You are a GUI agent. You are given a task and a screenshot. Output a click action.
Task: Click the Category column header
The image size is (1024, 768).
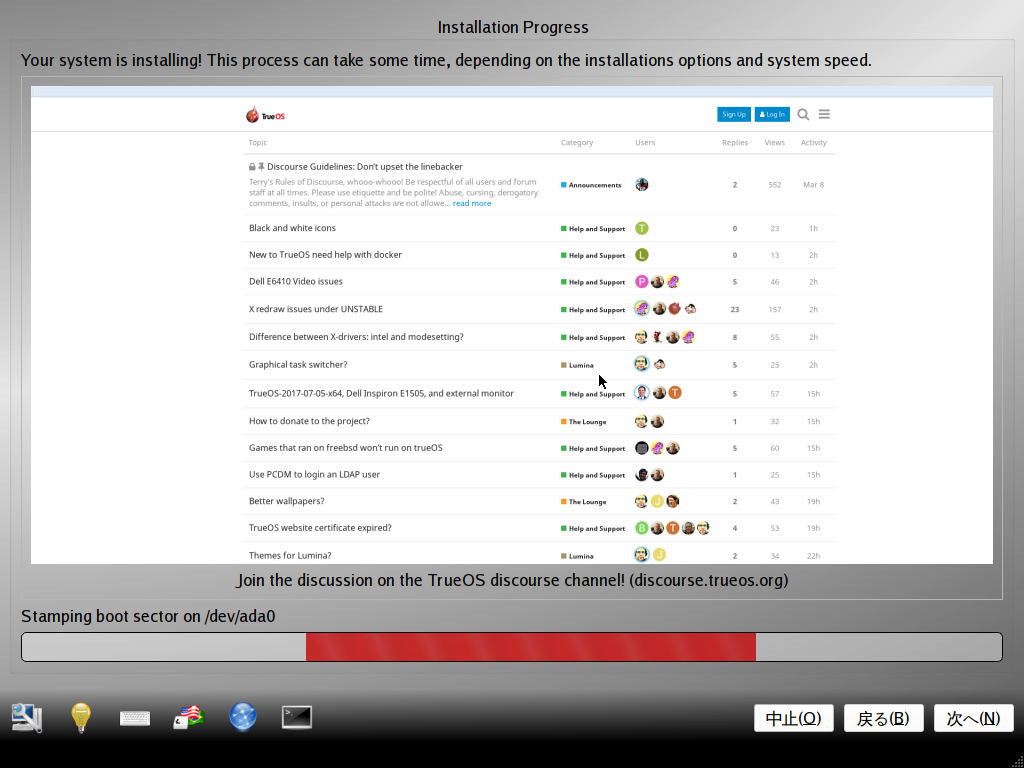pos(577,142)
